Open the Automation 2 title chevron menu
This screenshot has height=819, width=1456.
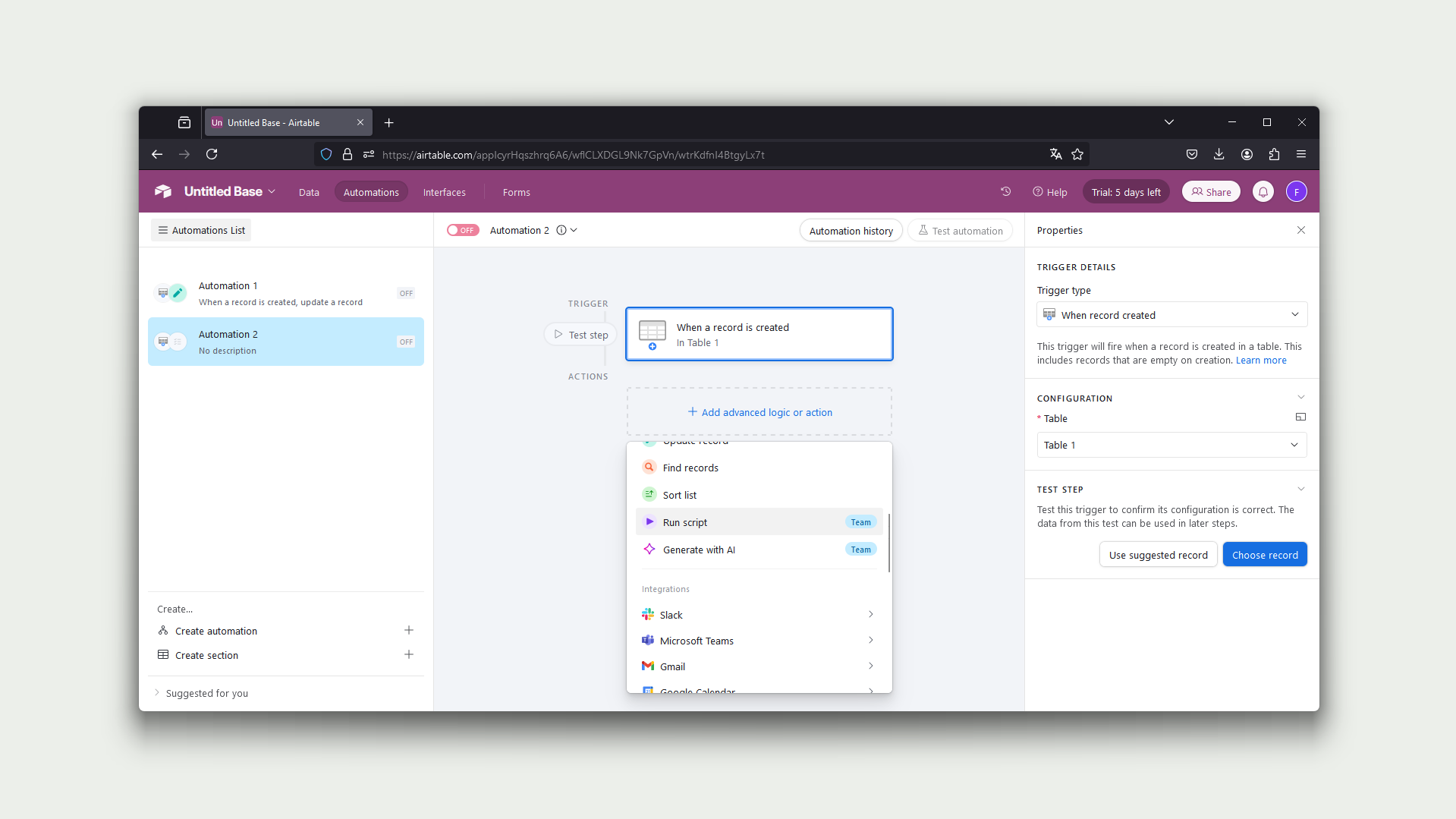click(x=574, y=231)
